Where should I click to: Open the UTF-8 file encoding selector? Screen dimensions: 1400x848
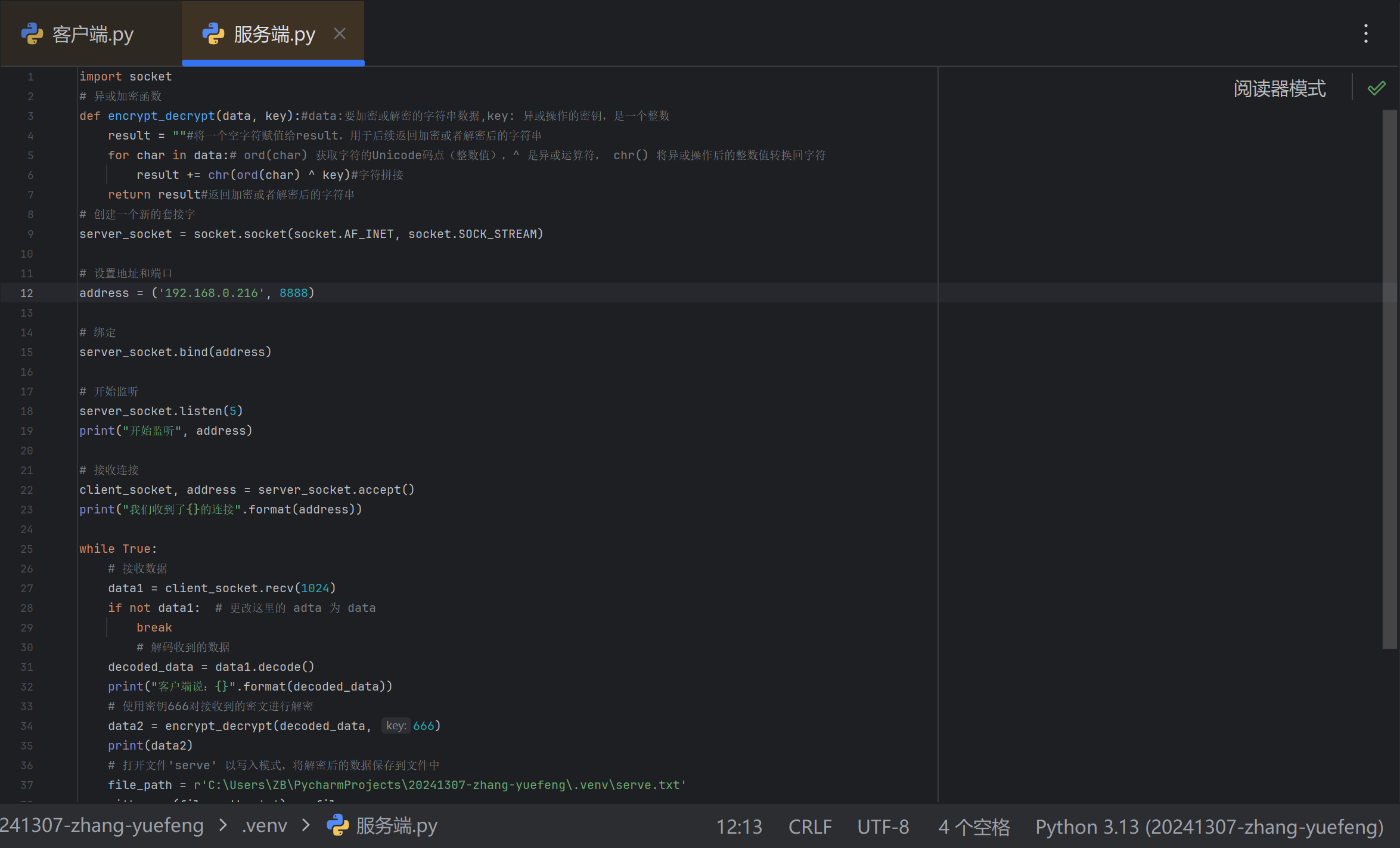tap(883, 827)
